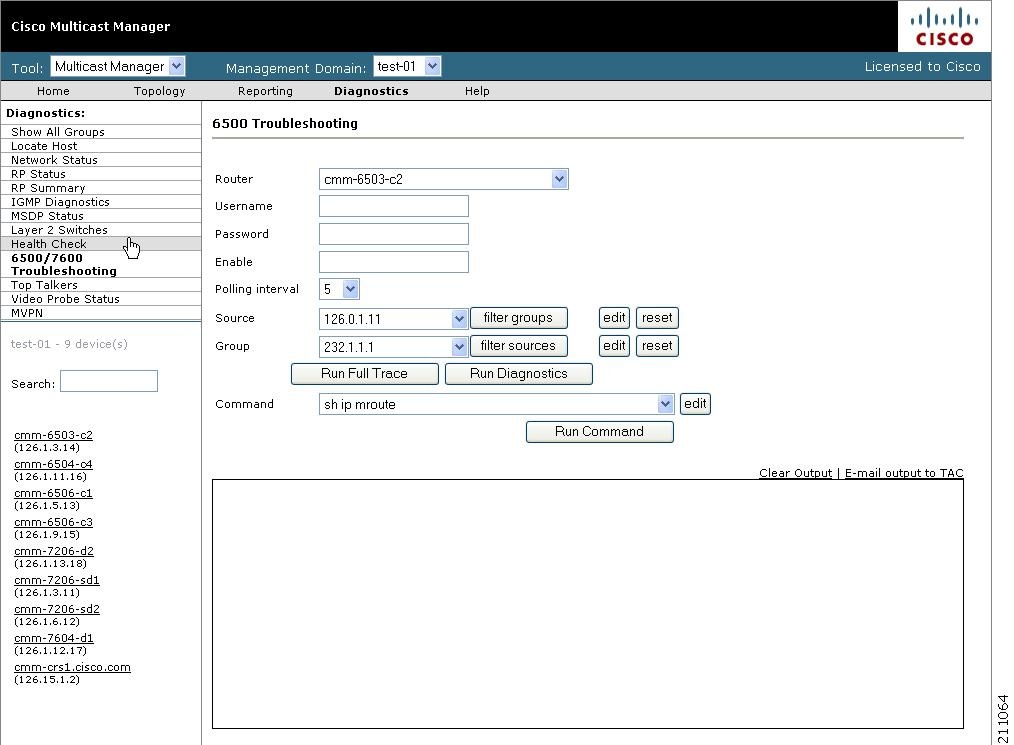Open the Router selection dropdown
Viewport: 1014px width, 745px height.
pos(559,178)
